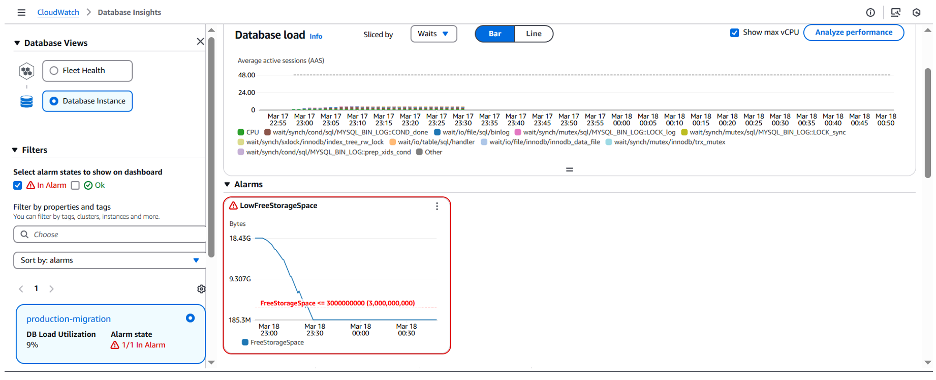
Task: Close the Database Views panel
Action: (200, 42)
